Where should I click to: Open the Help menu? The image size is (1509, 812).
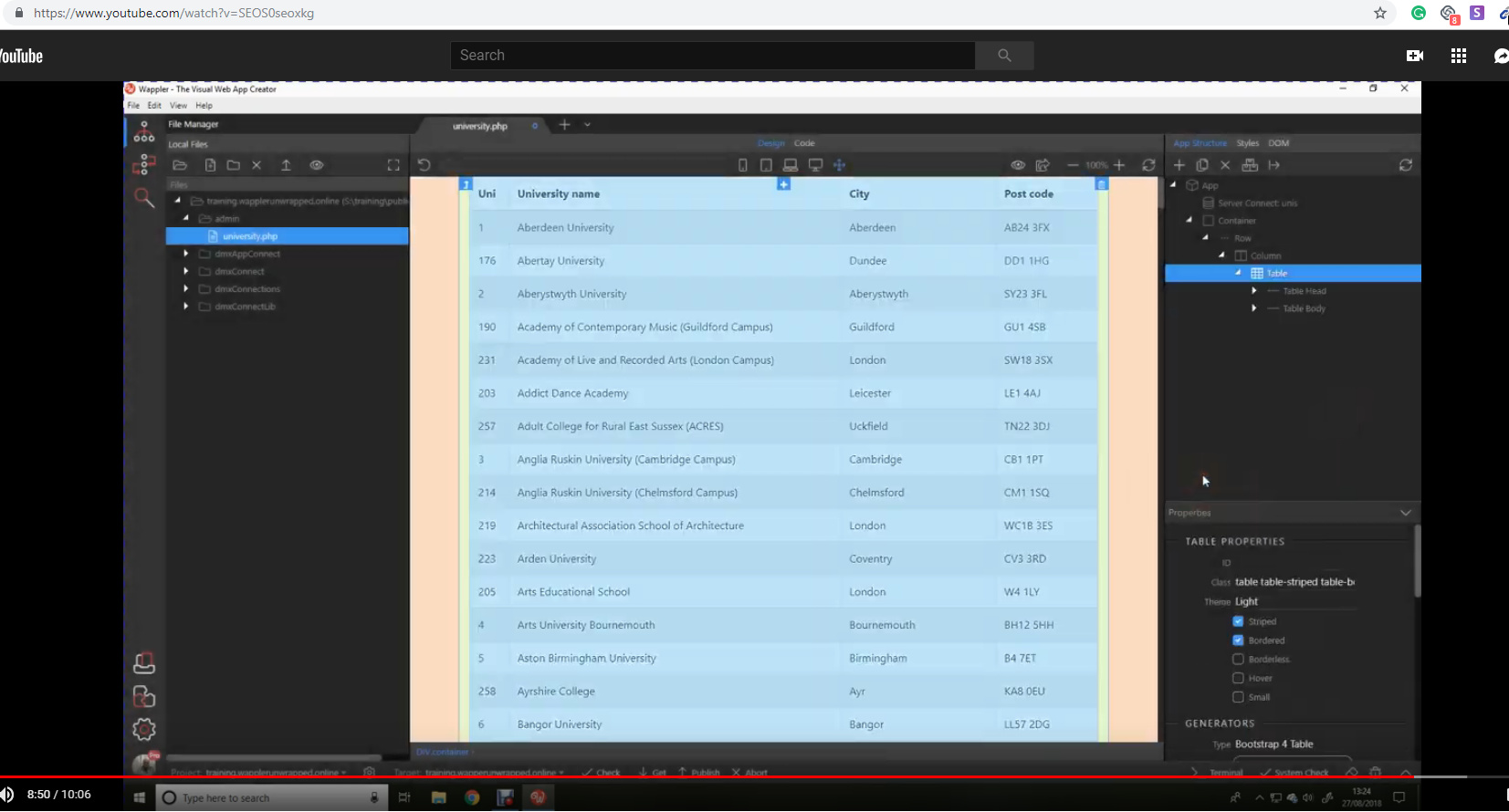coord(204,106)
